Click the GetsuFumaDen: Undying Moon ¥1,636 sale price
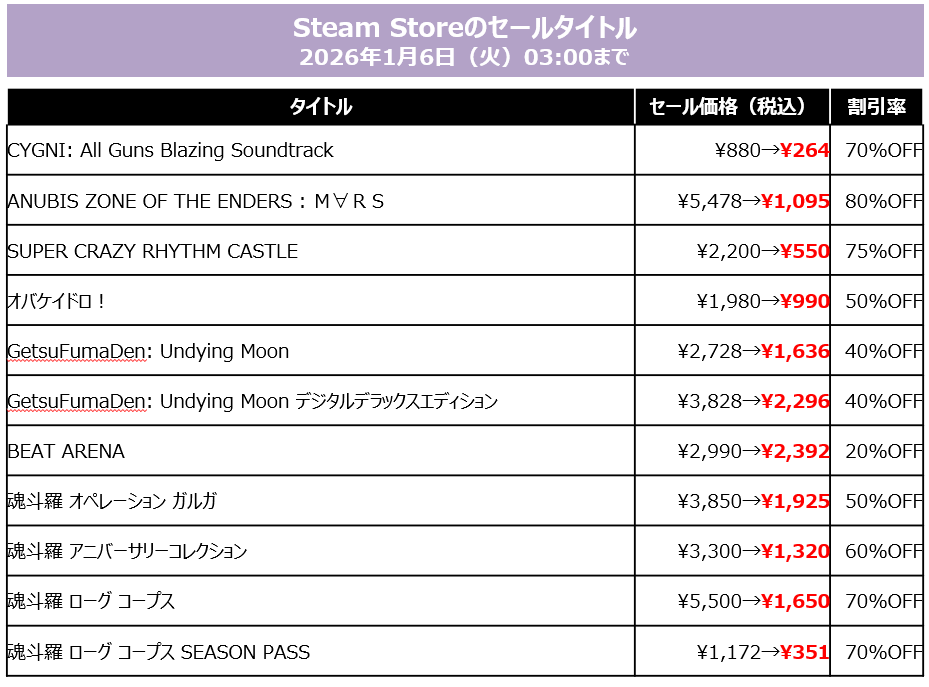Viewport: 929px width, 687px height. click(795, 351)
